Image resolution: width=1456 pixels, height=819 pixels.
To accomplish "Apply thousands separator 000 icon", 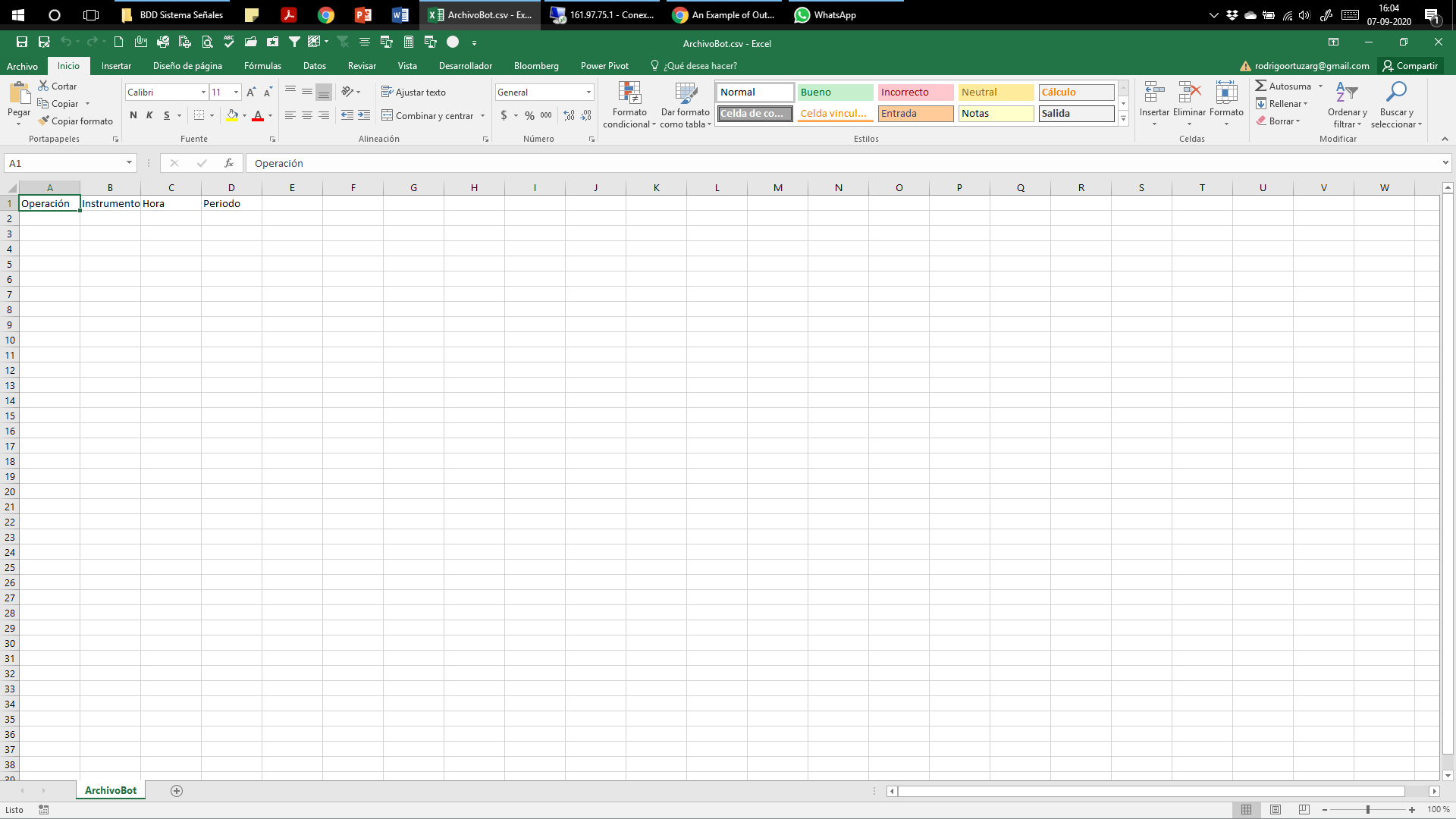I will point(546,115).
